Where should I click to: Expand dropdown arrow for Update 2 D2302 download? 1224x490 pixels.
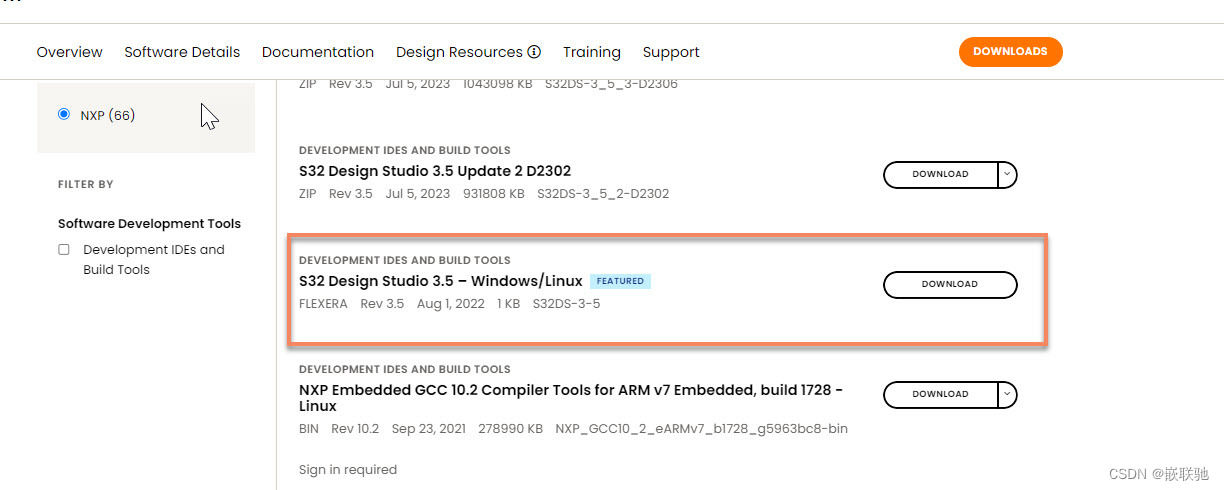pos(1007,174)
